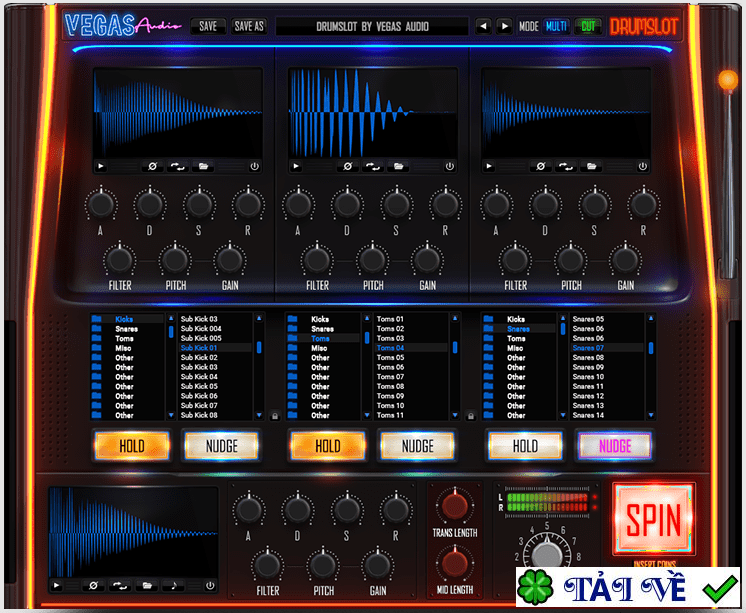Screen dimensions: 746x613
Task: Go to previous preset with left arrow
Action: pos(483,26)
